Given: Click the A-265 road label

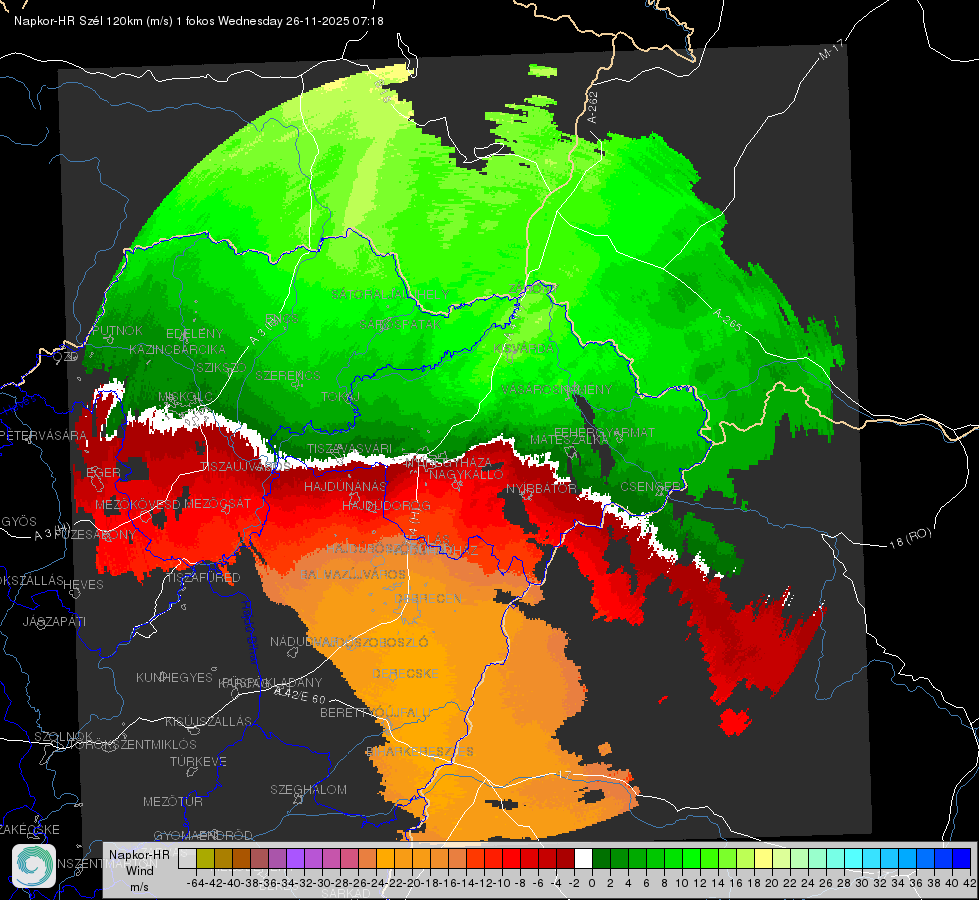Looking at the screenshot, I should [x=727, y=320].
